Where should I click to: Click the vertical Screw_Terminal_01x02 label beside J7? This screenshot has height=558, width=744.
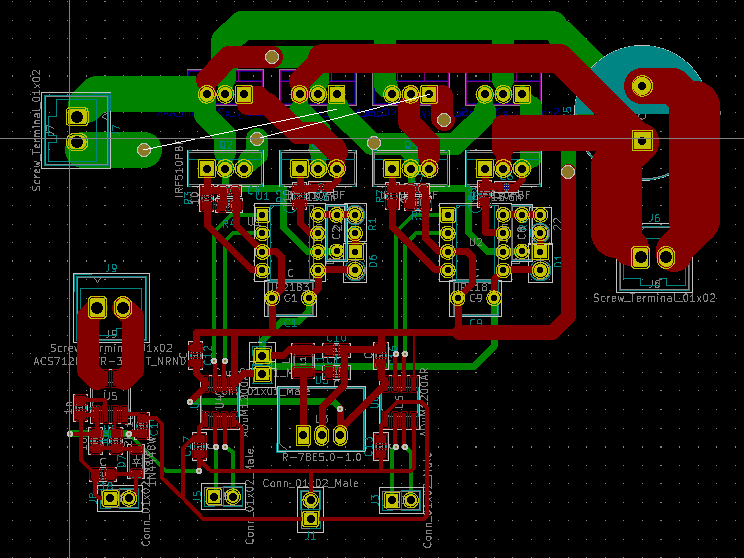(x=36, y=131)
